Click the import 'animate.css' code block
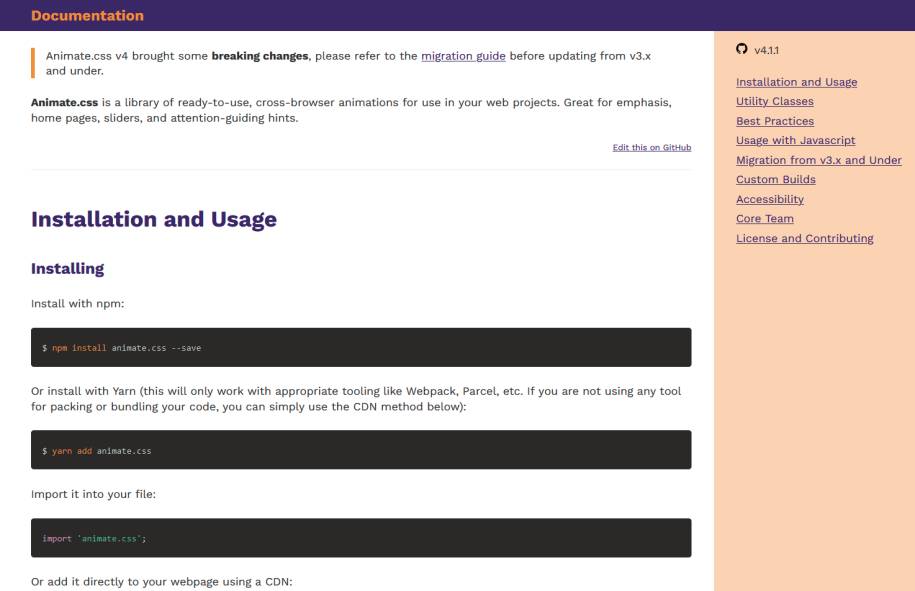The height and width of the screenshot is (591, 915). [361, 538]
